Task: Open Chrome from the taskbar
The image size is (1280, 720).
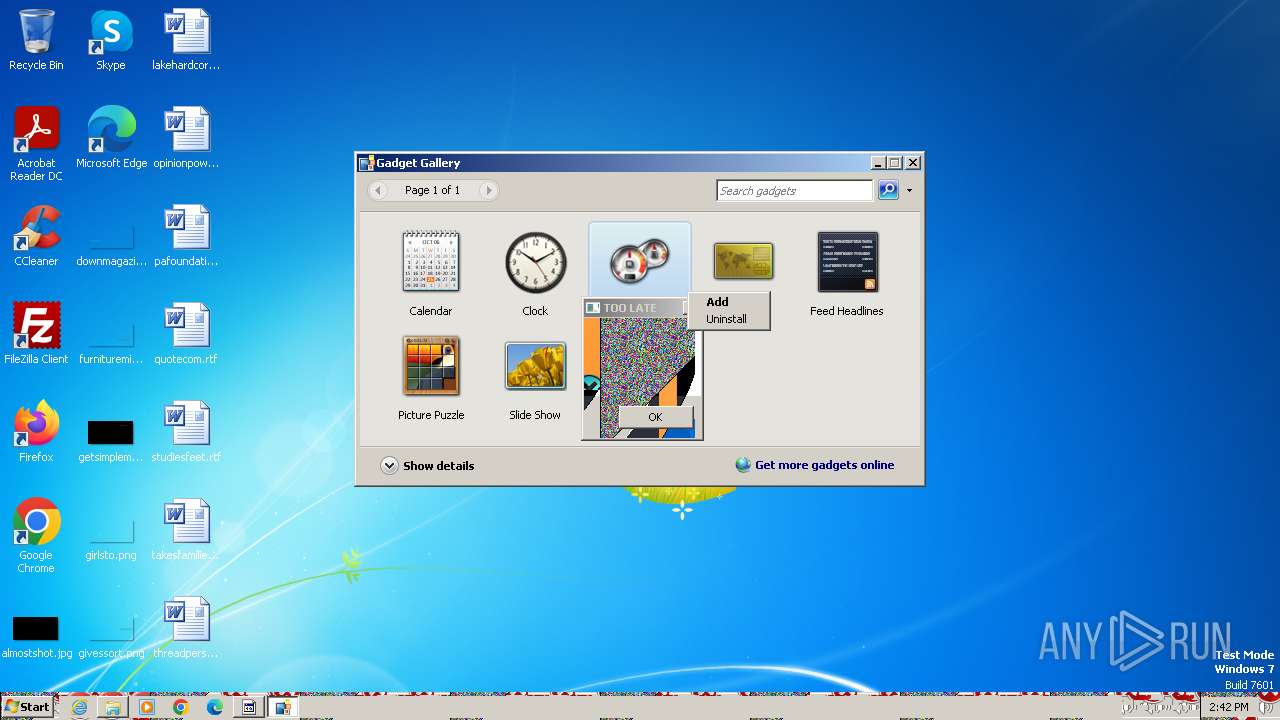Action: [180, 707]
